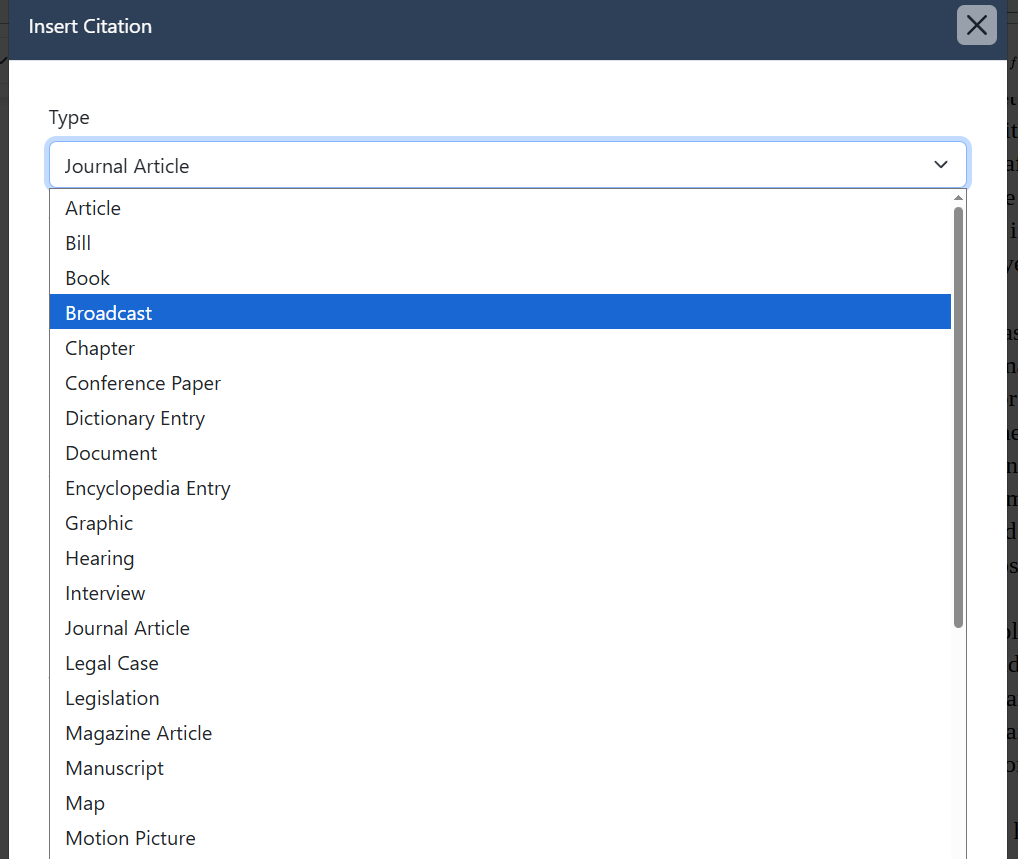
Task: Close the Insert Citation dialog
Action: click(x=976, y=26)
